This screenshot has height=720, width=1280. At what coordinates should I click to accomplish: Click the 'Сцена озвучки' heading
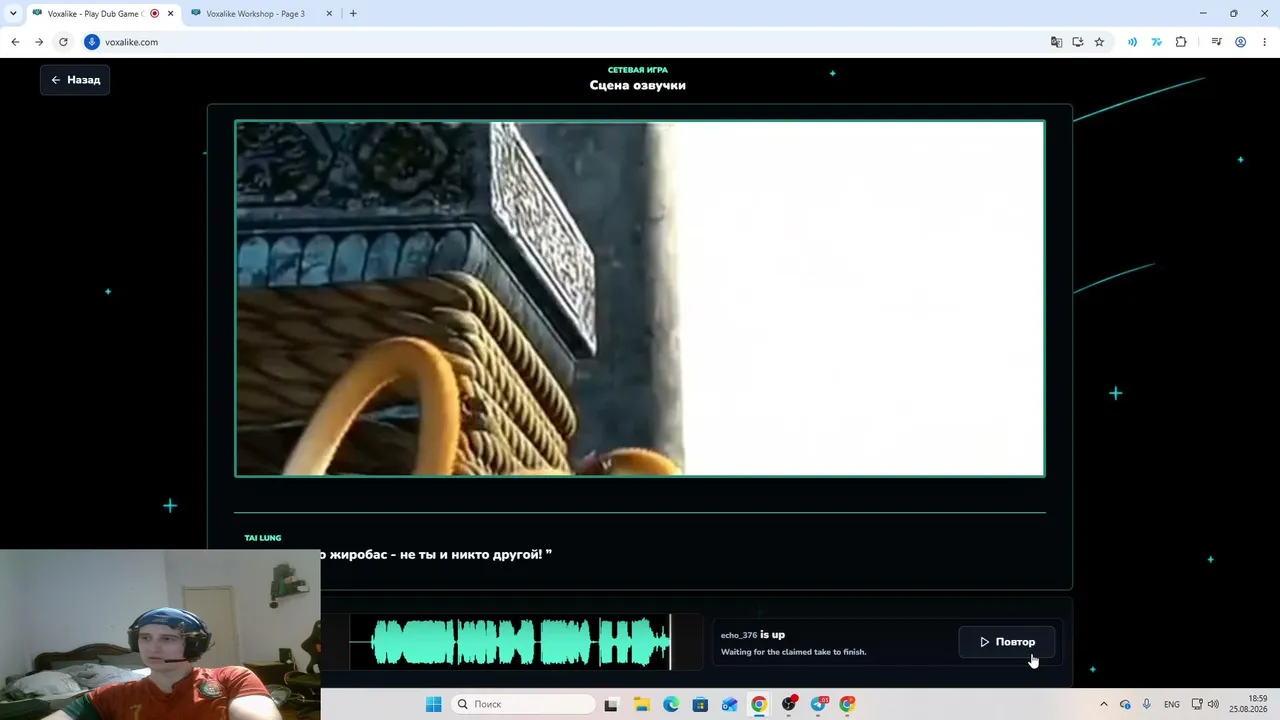(638, 85)
